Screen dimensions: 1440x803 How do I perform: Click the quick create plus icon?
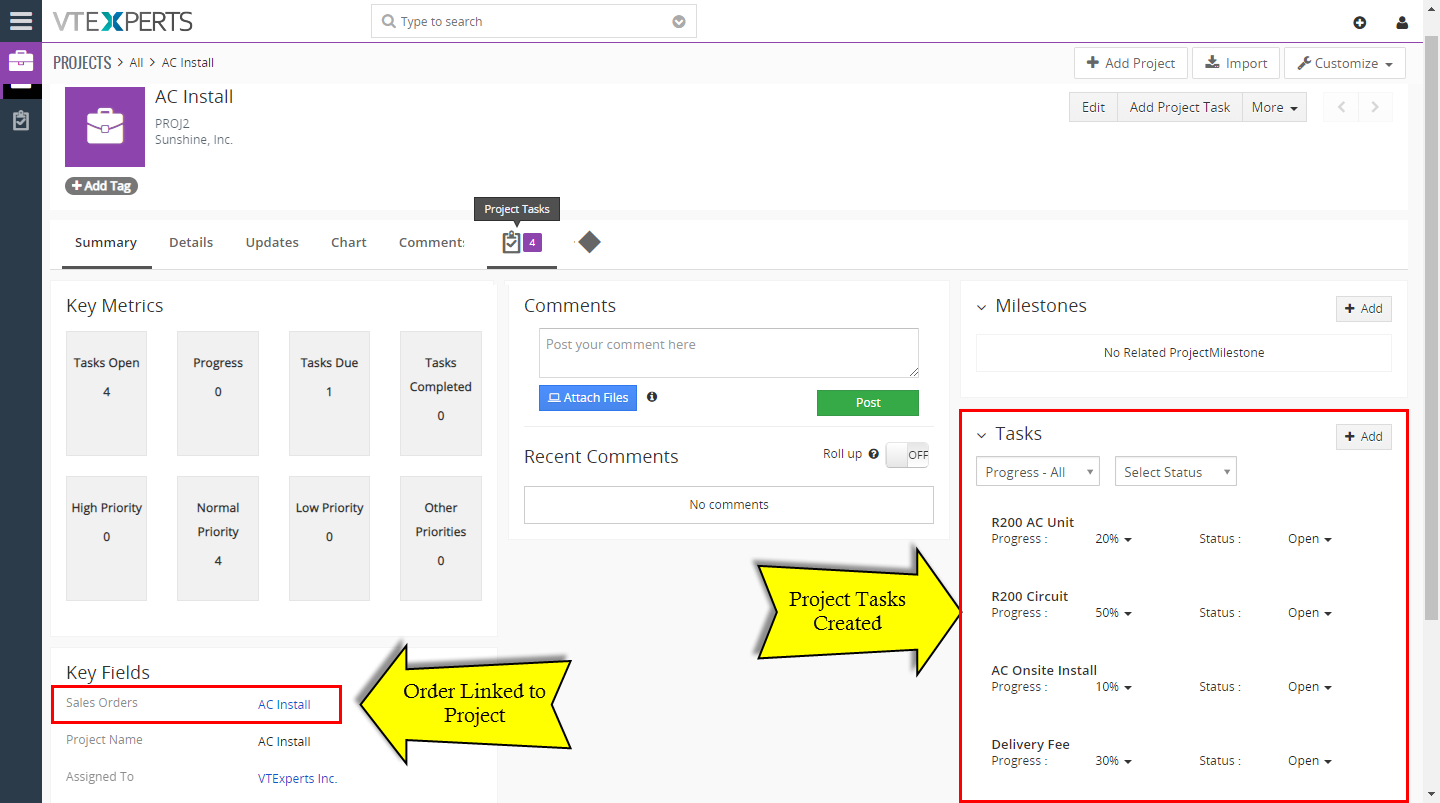[1359, 22]
